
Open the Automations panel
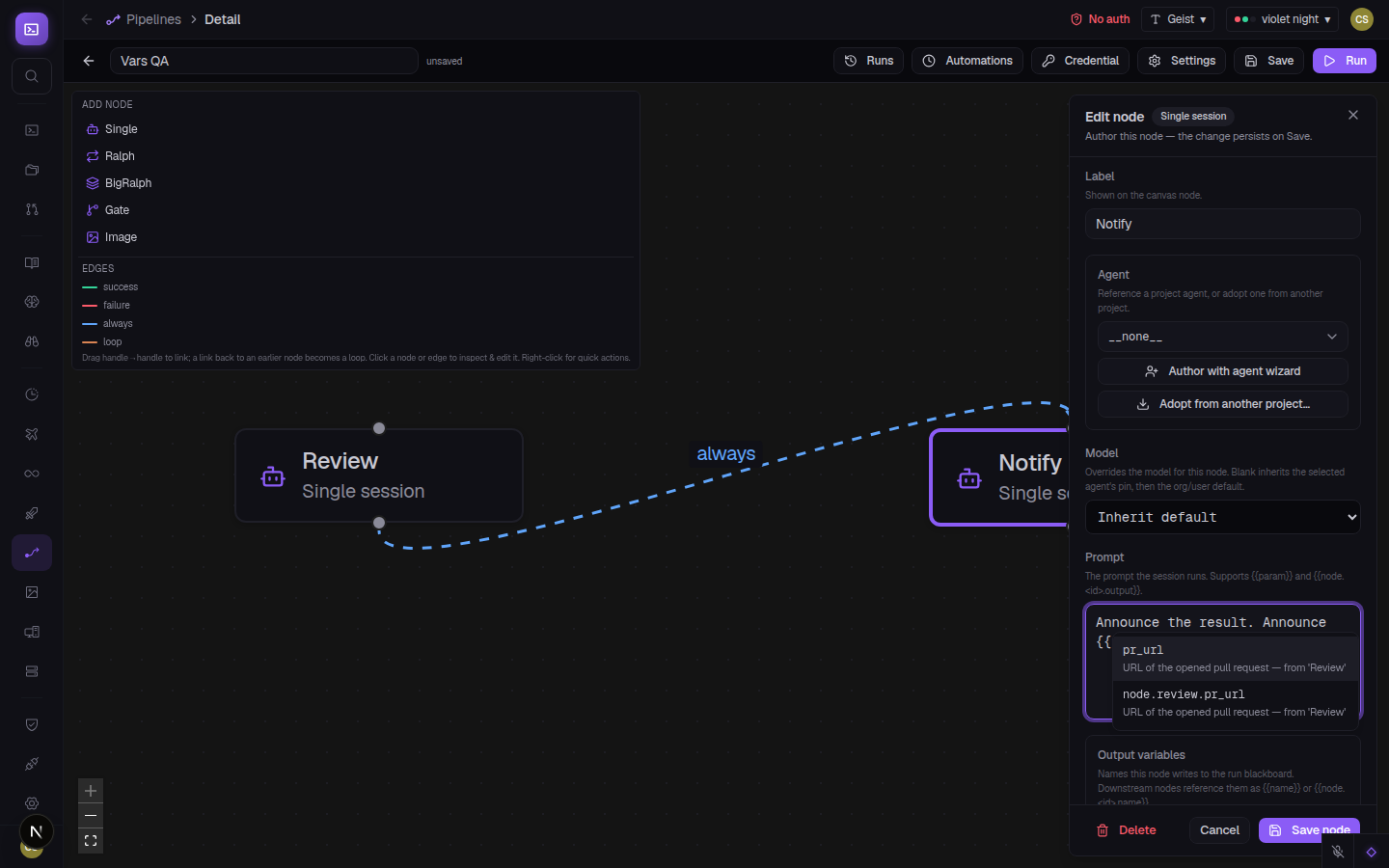pos(967,61)
